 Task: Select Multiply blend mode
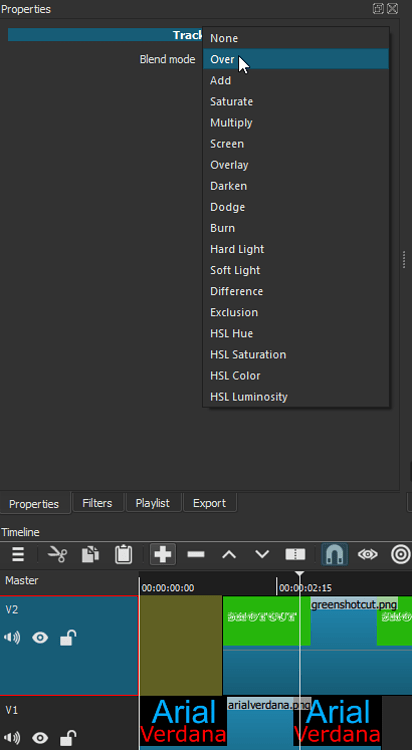(296, 122)
